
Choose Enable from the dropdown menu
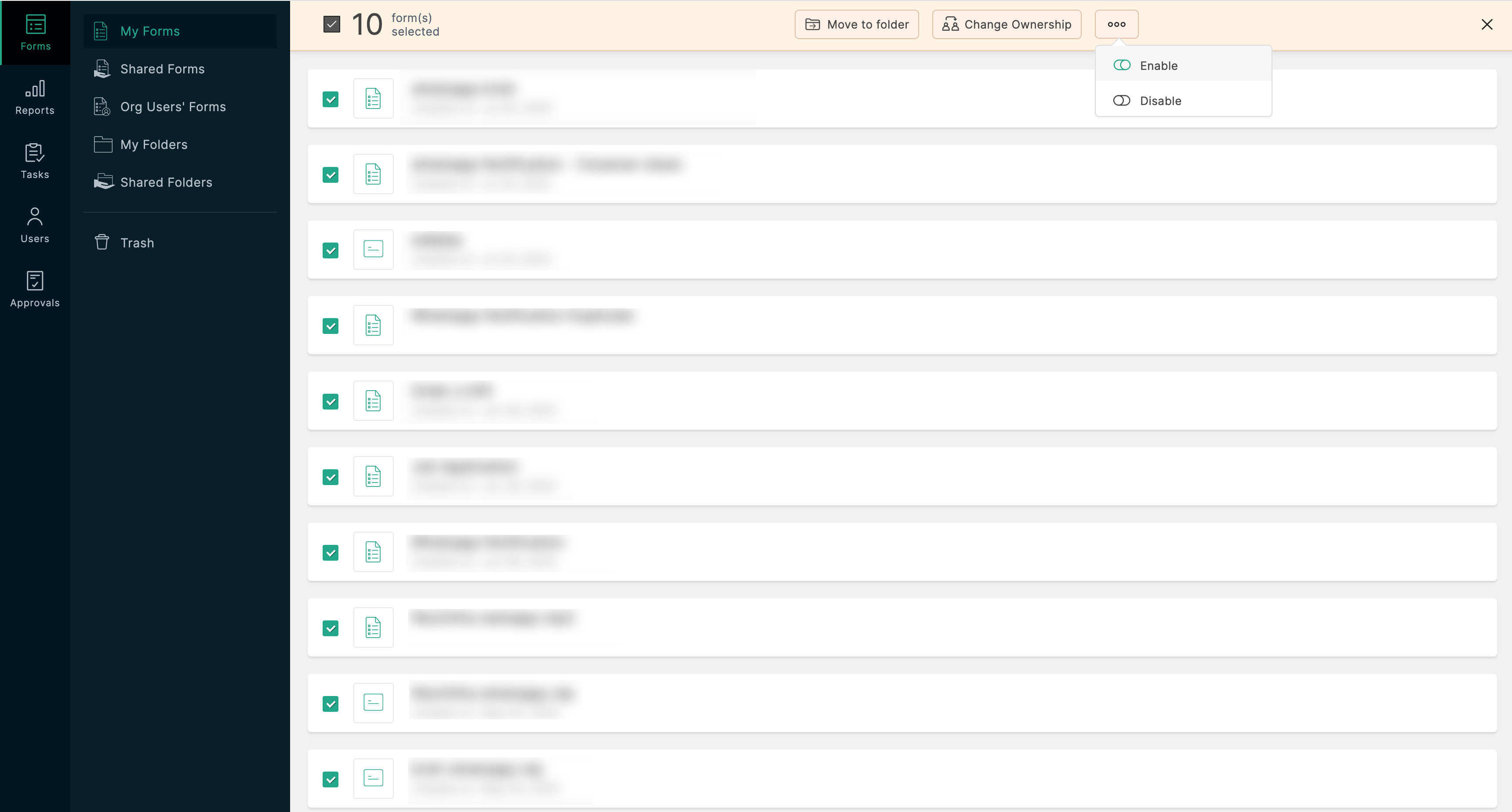pos(1158,66)
